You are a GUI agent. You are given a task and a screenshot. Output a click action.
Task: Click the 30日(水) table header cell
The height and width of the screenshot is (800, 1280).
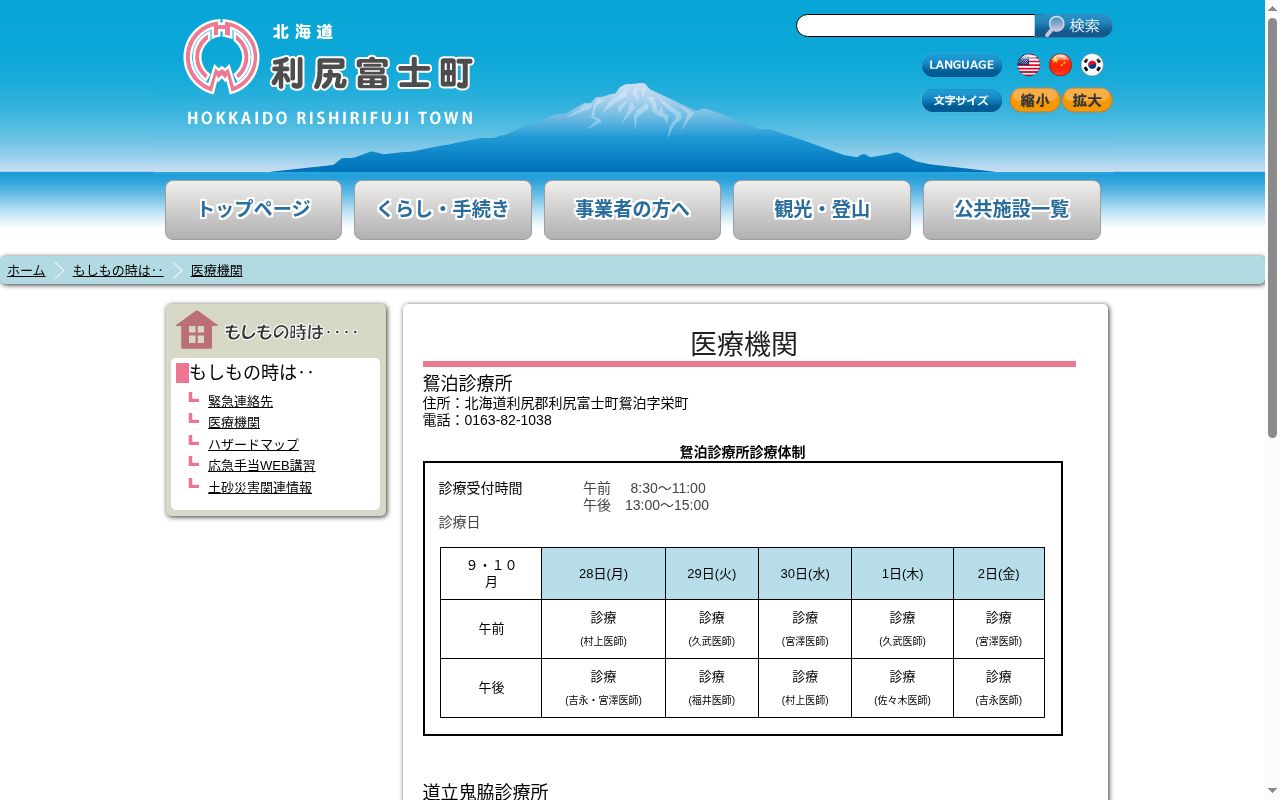[x=805, y=574]
